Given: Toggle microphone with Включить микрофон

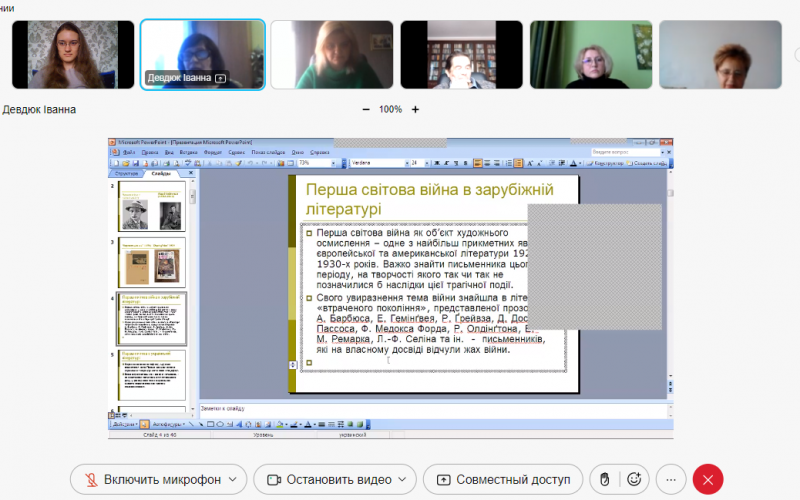Looking at the screenshot, I should click(150, 479).
